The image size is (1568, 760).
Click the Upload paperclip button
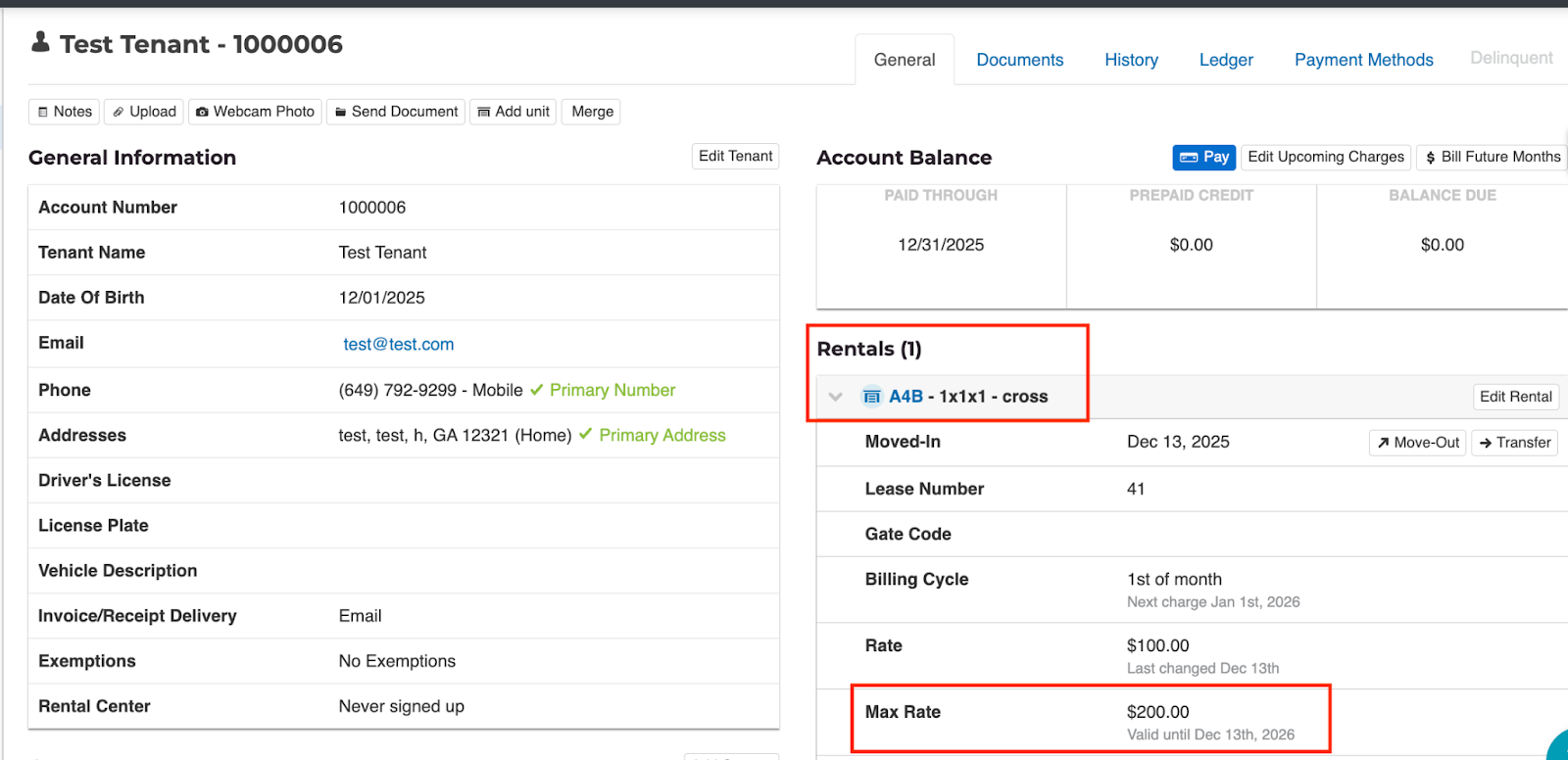(144, 112)
